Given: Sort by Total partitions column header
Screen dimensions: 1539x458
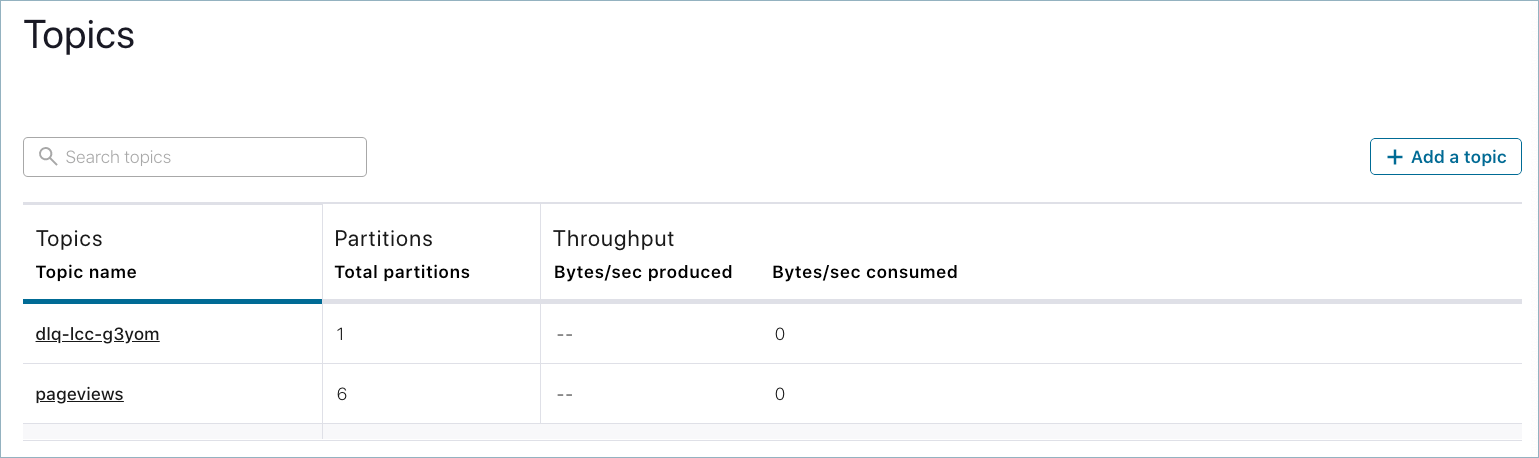Looking at the screenshot, I should [x=401, y=272].
